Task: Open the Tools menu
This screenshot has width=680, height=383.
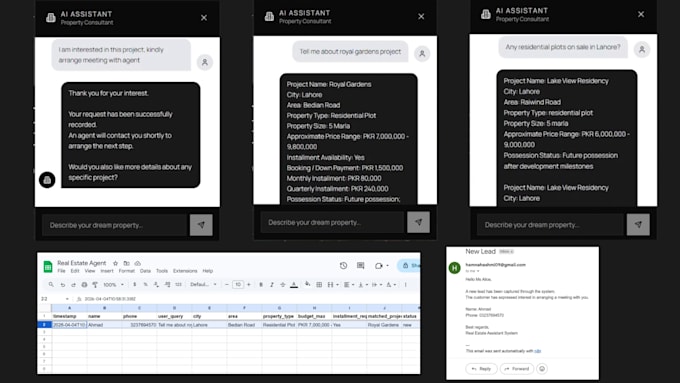Action: click(x=162, y=271)
